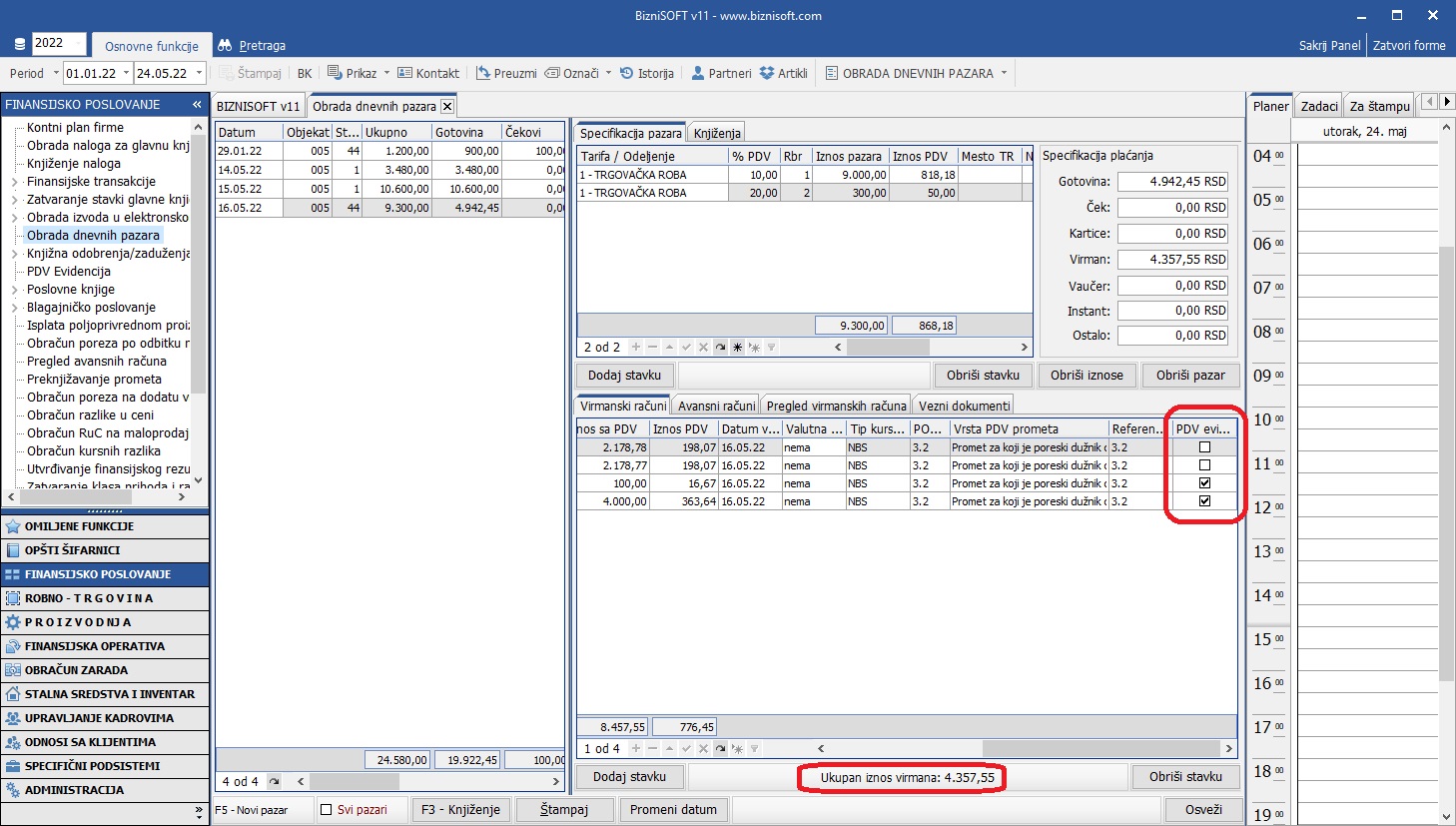Enable the Svi pazari checkbox

pyautogui.click(x=326, y=810)
